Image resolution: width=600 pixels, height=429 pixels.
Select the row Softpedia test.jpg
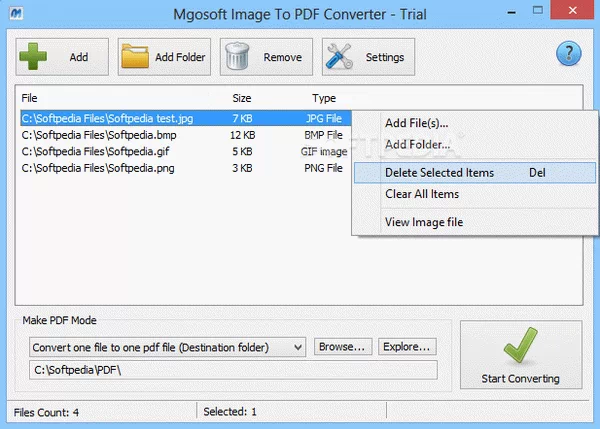186,118
